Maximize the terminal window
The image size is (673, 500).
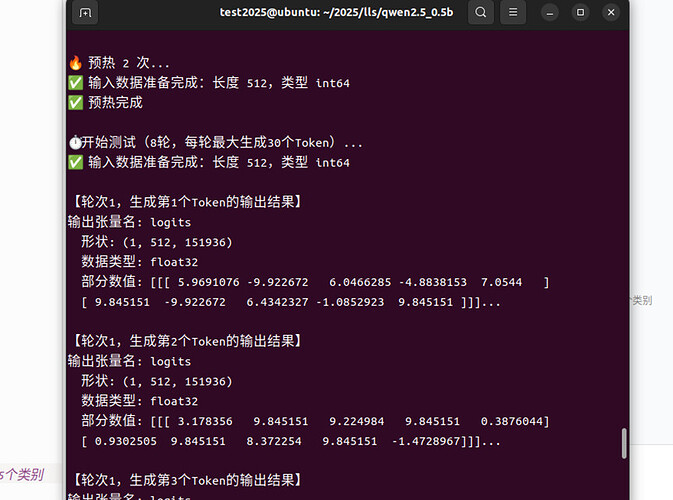581,13
